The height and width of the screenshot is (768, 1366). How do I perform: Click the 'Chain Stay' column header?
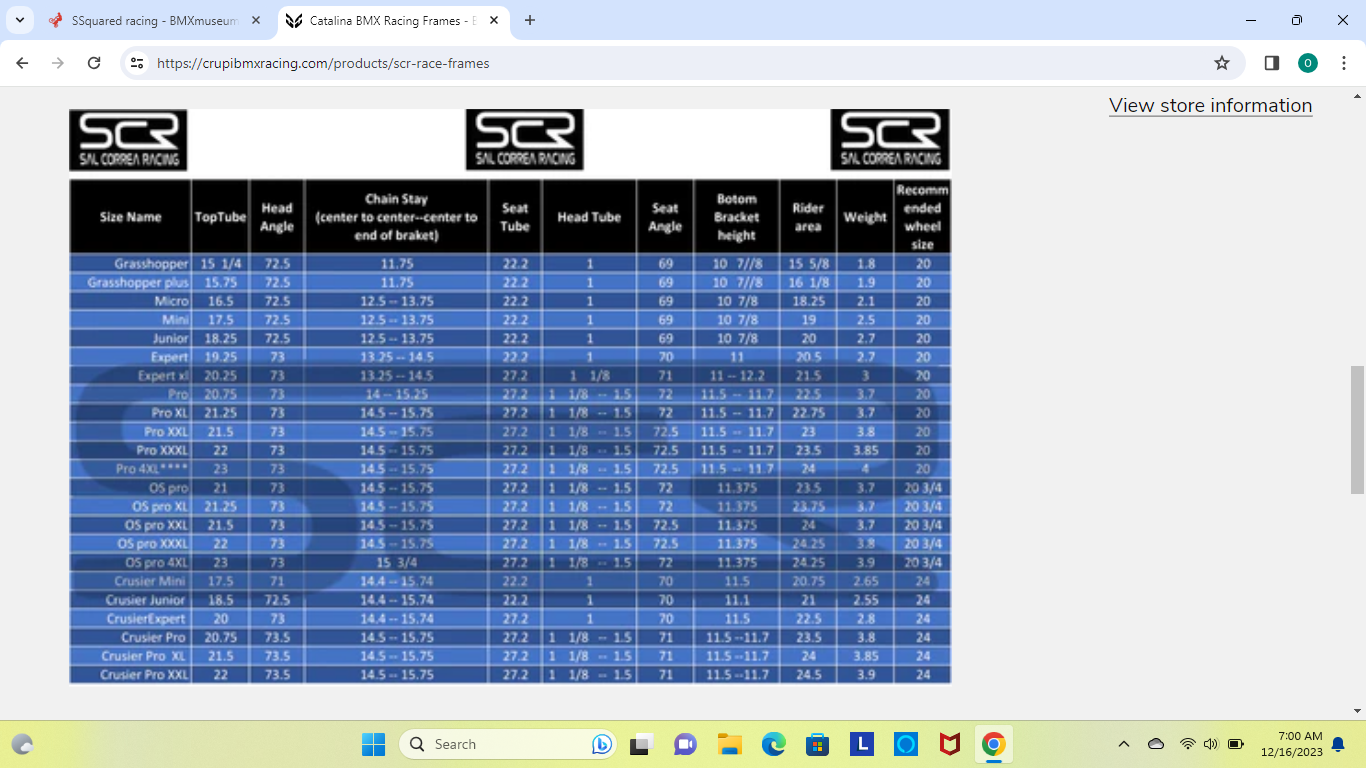click(396, 217)
